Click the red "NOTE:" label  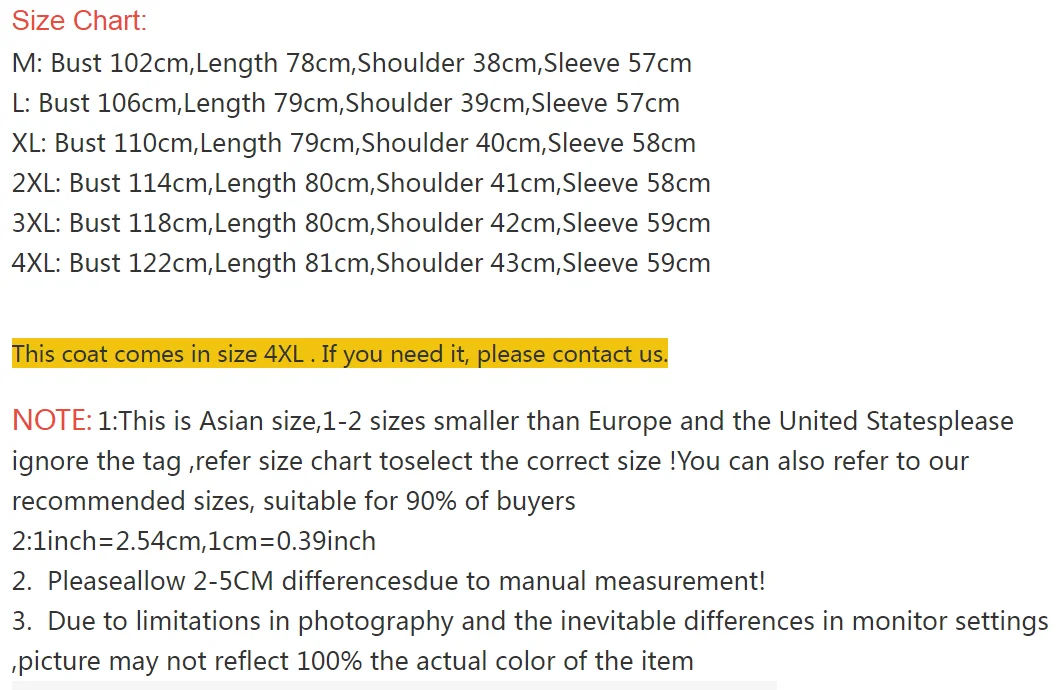pos(52,421)
